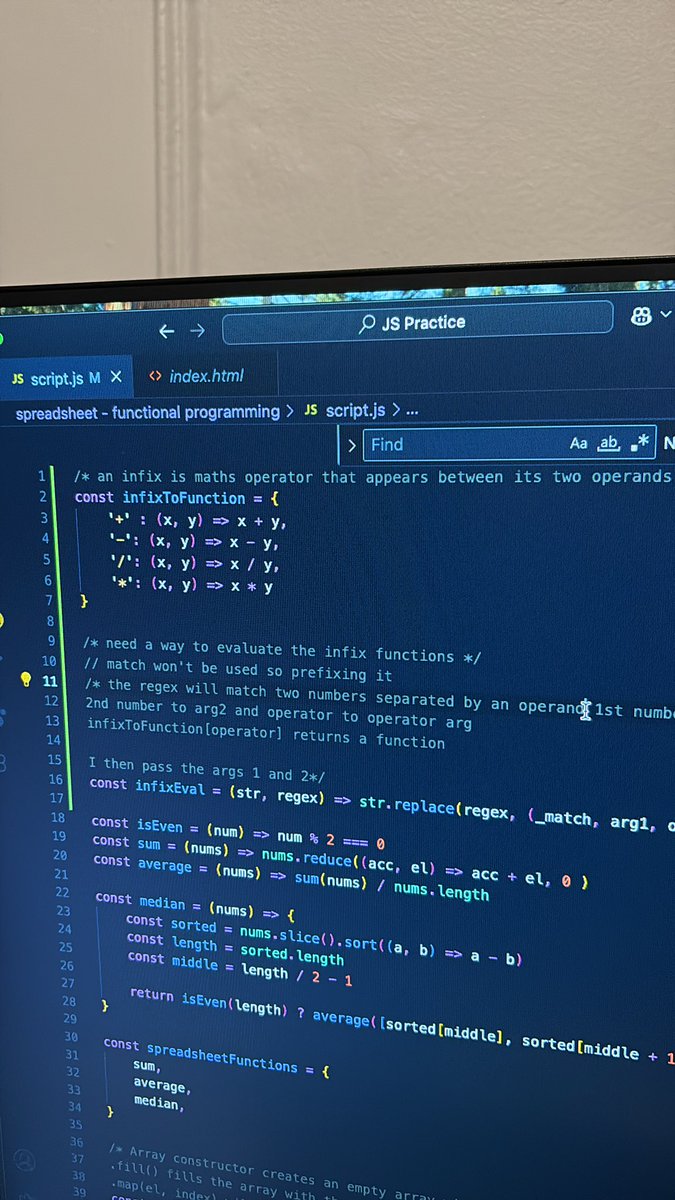Toggle Match Case (Aa) in Find
Screen dimensions: 675x1200
(x=579, y=443)
